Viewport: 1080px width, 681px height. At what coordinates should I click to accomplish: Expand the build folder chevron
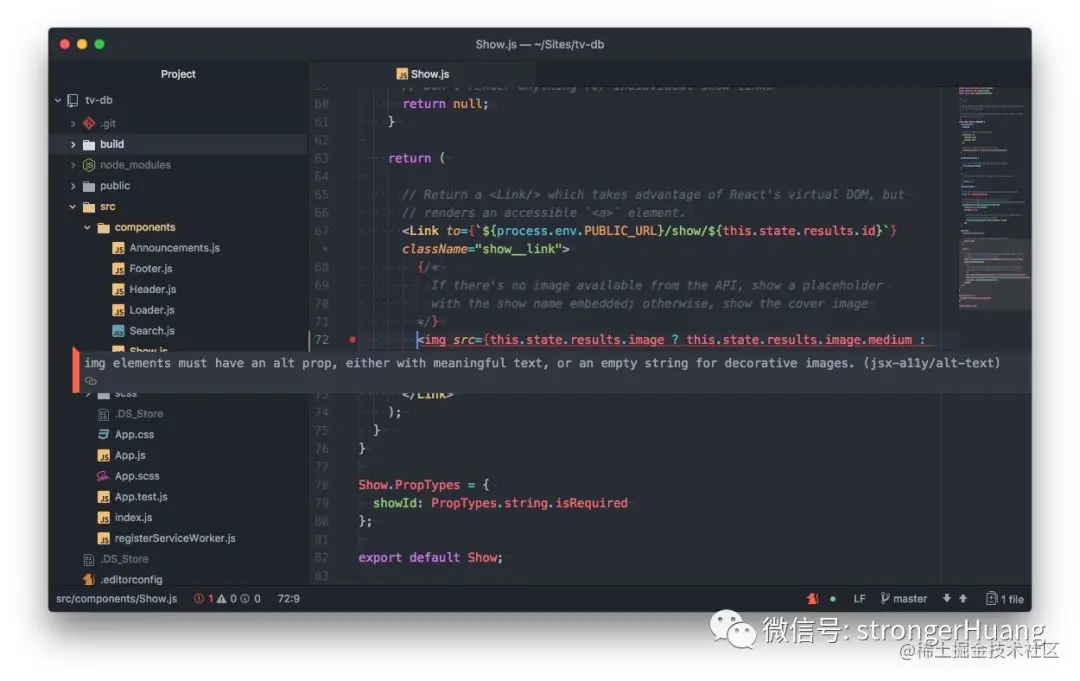click(72, 145)
